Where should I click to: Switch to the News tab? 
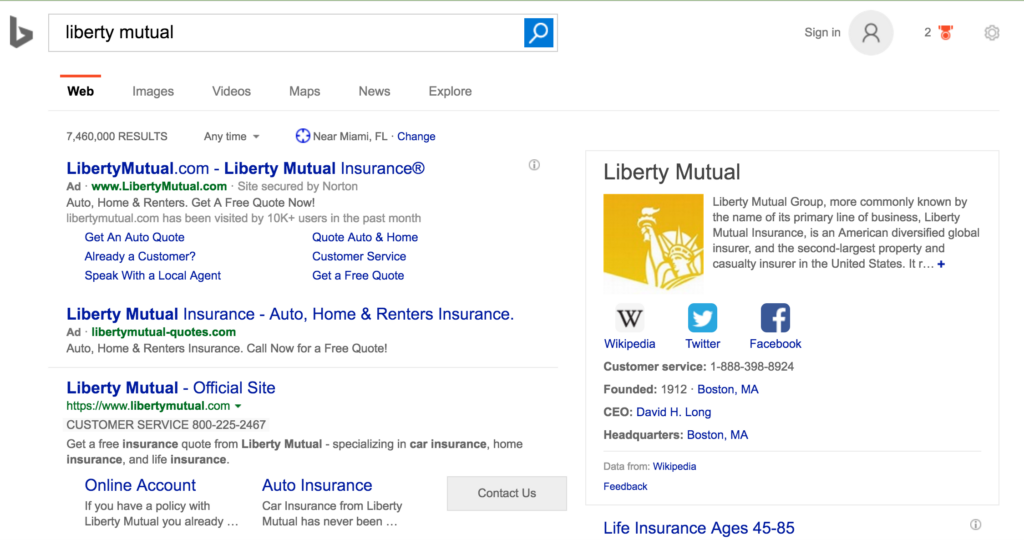click(374, 91)
